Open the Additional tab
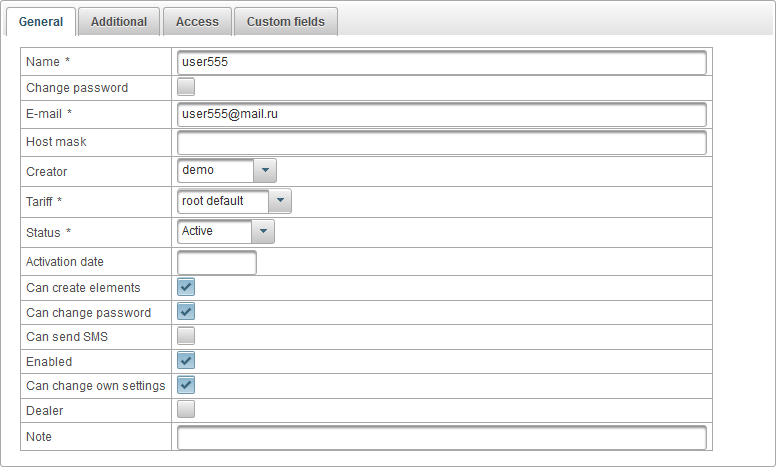This screenshot has height=467, width=776. click(119, 22)
